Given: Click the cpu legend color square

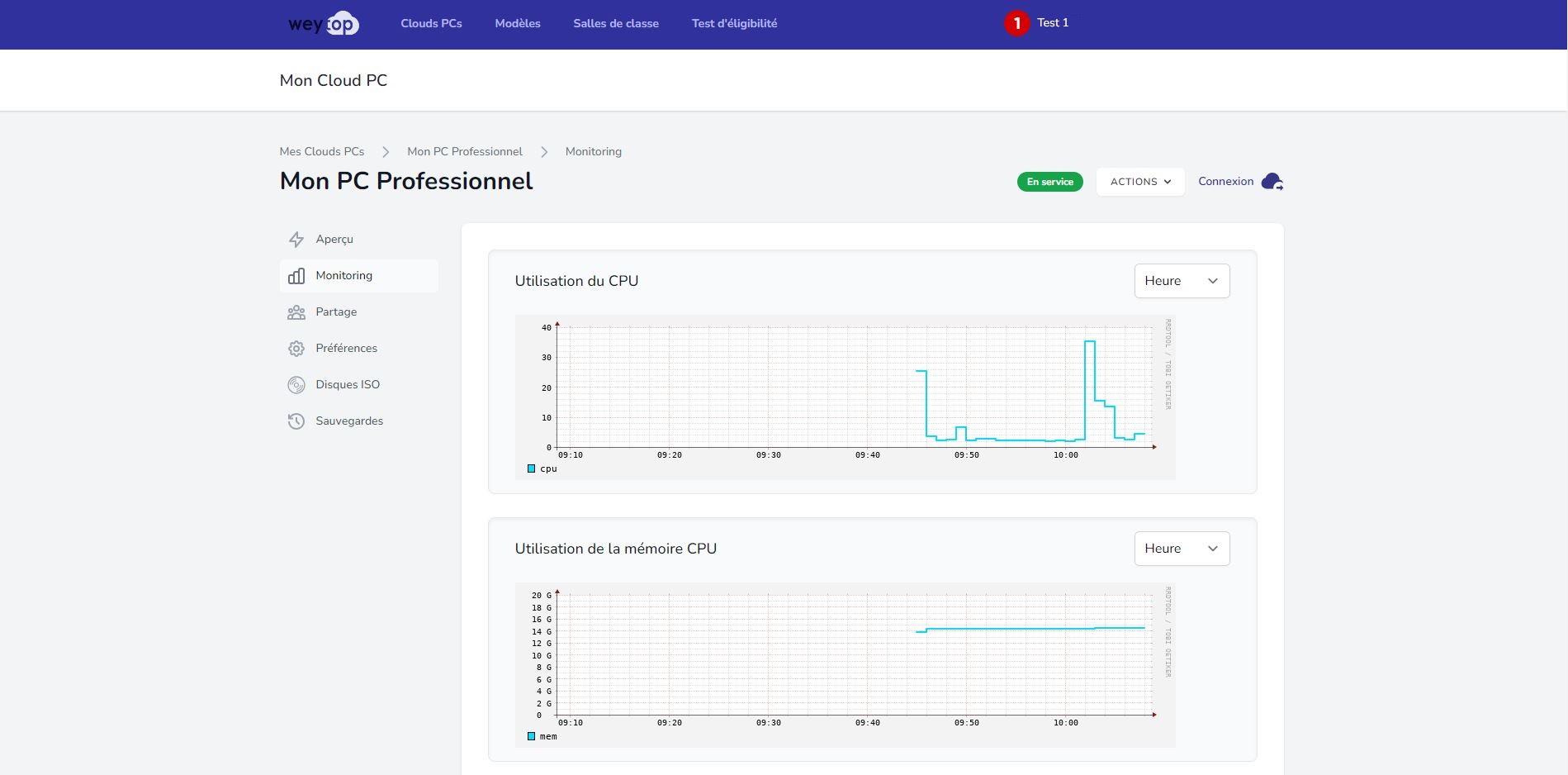Looking at the screenshot, I should tap(531, 468).
